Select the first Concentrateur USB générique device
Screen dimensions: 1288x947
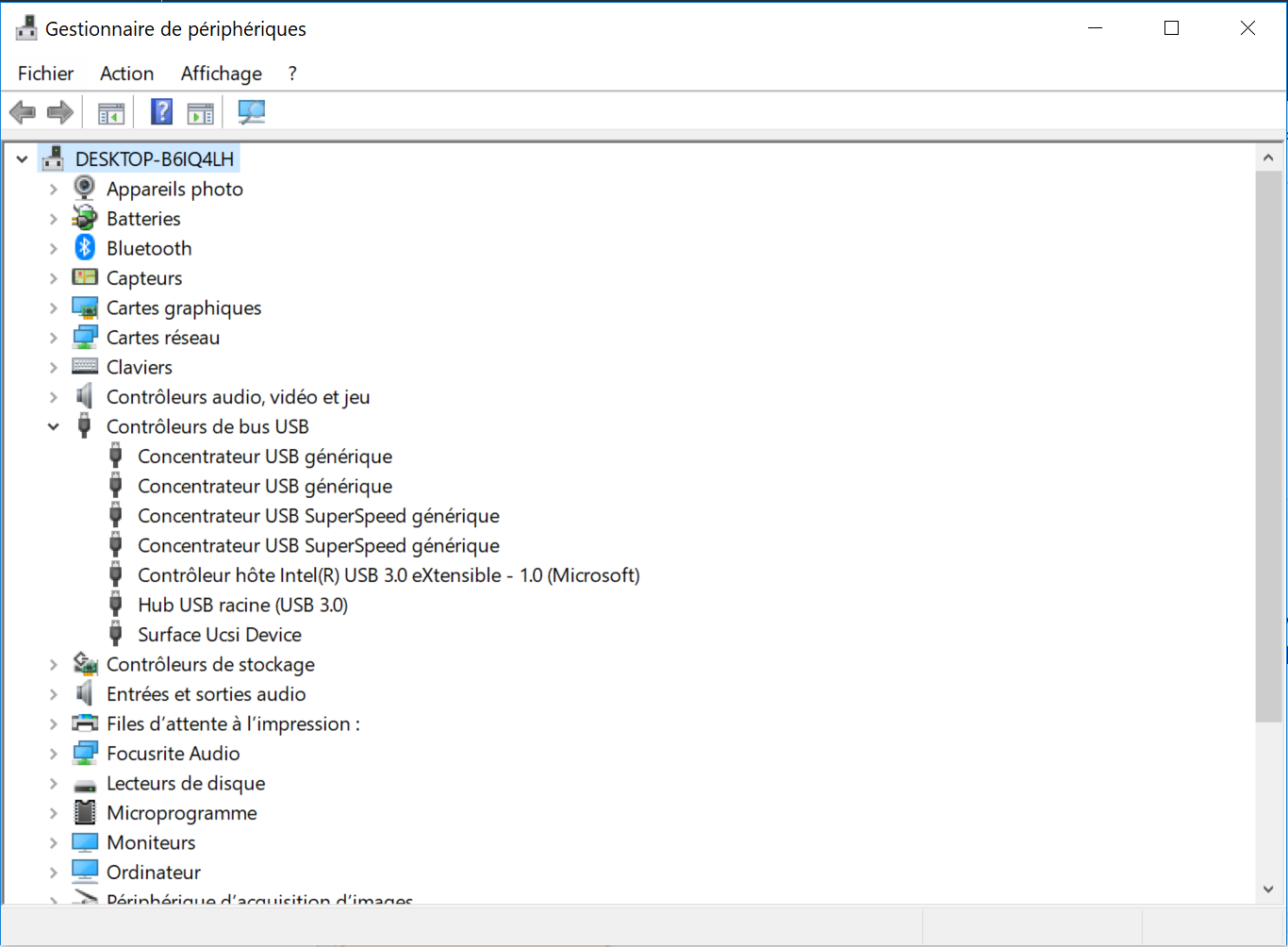tap(265, 457)
